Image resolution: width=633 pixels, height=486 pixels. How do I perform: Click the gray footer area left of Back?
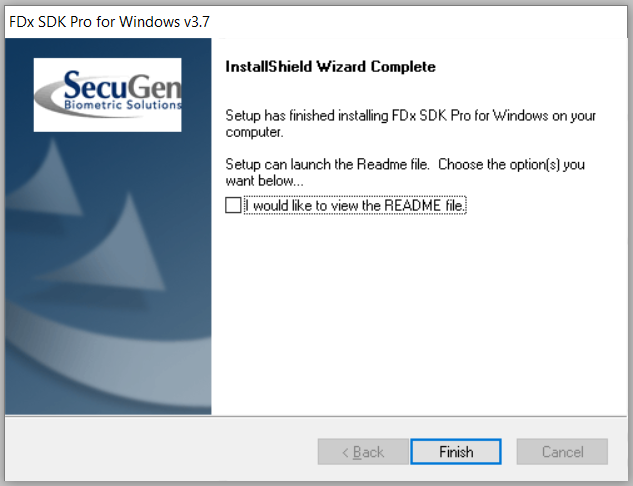(x=161, y=450)
